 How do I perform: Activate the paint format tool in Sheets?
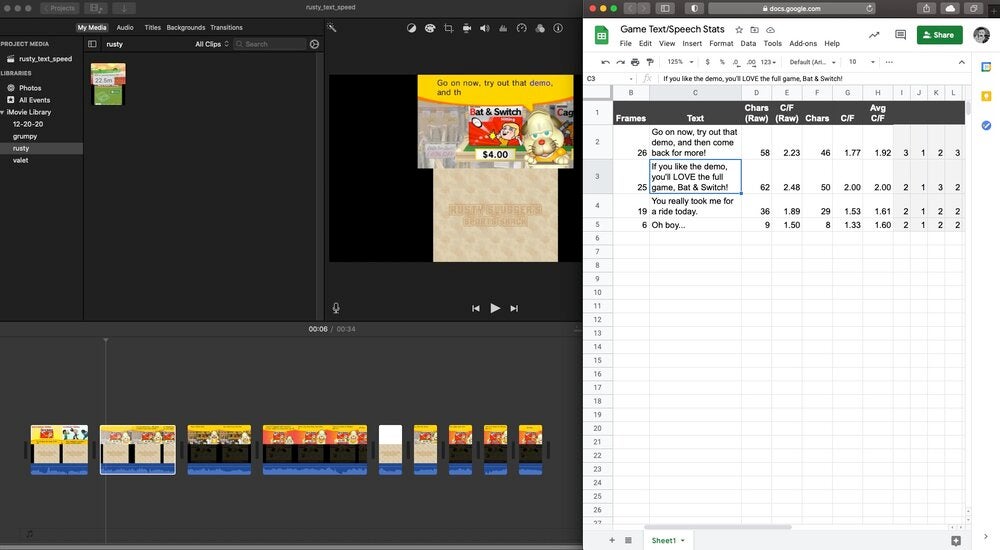[x=650, y=62]
